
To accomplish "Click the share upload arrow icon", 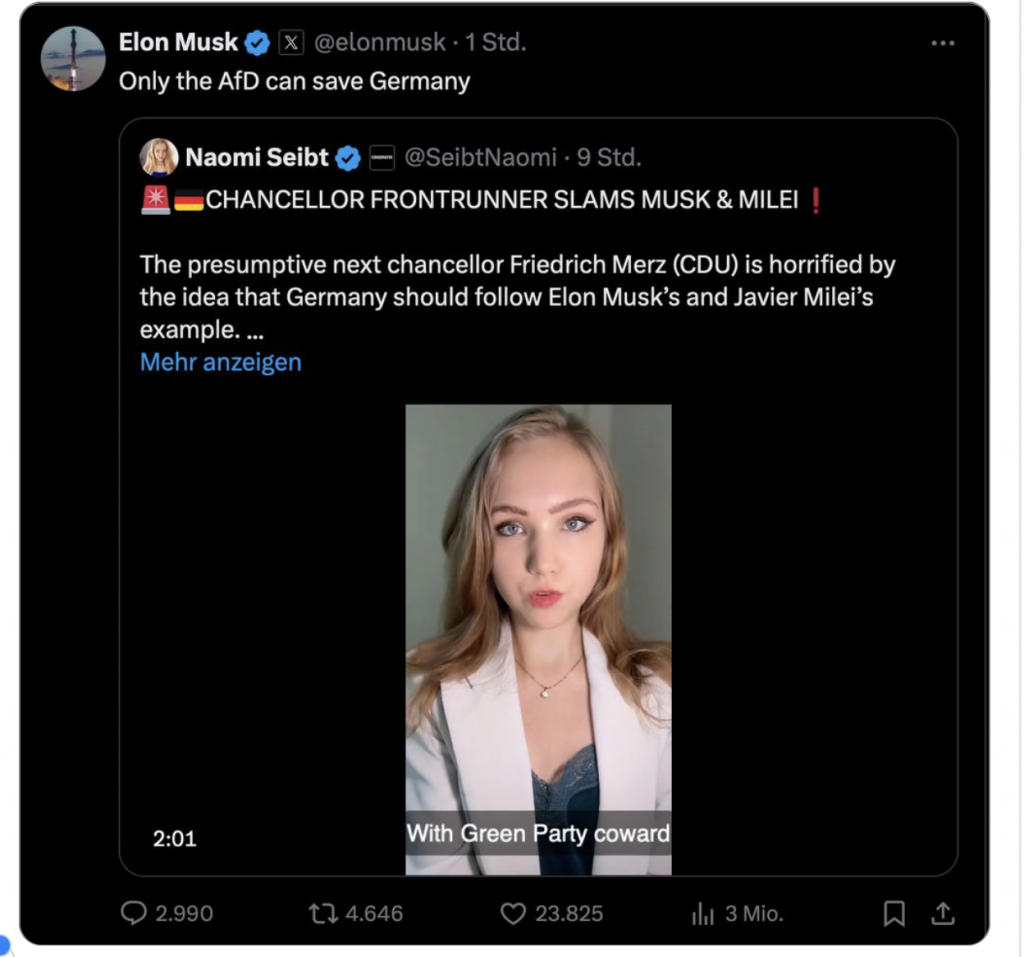I will [942, 913].
